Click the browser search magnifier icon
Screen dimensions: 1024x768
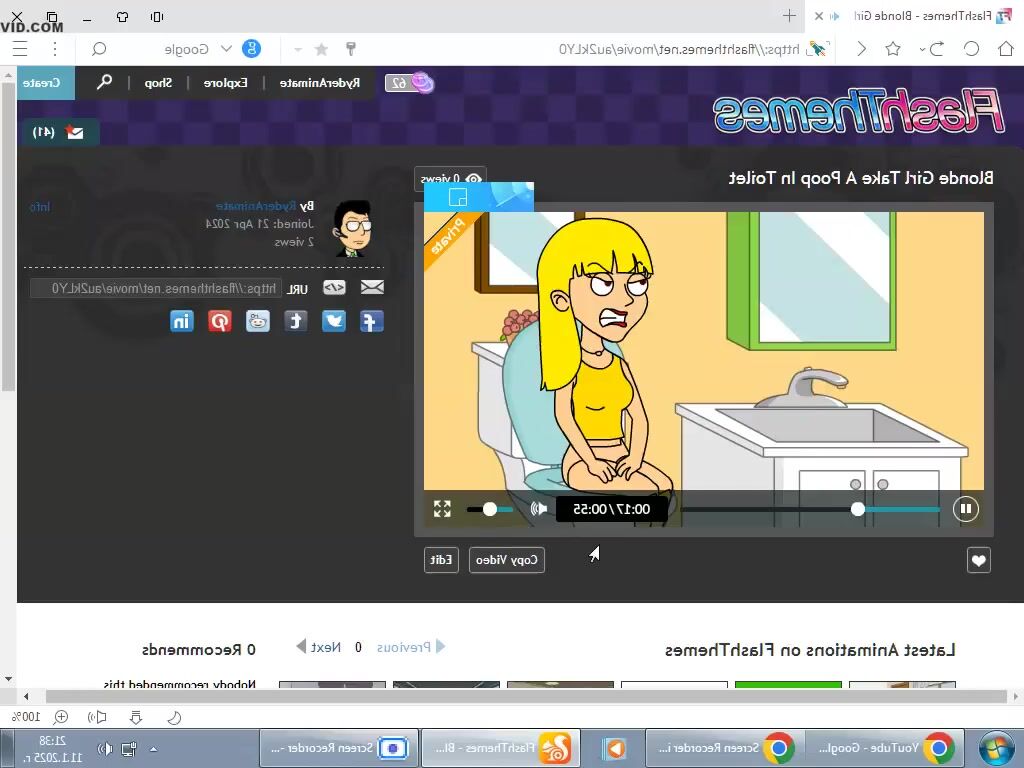[x=99, y=49]
